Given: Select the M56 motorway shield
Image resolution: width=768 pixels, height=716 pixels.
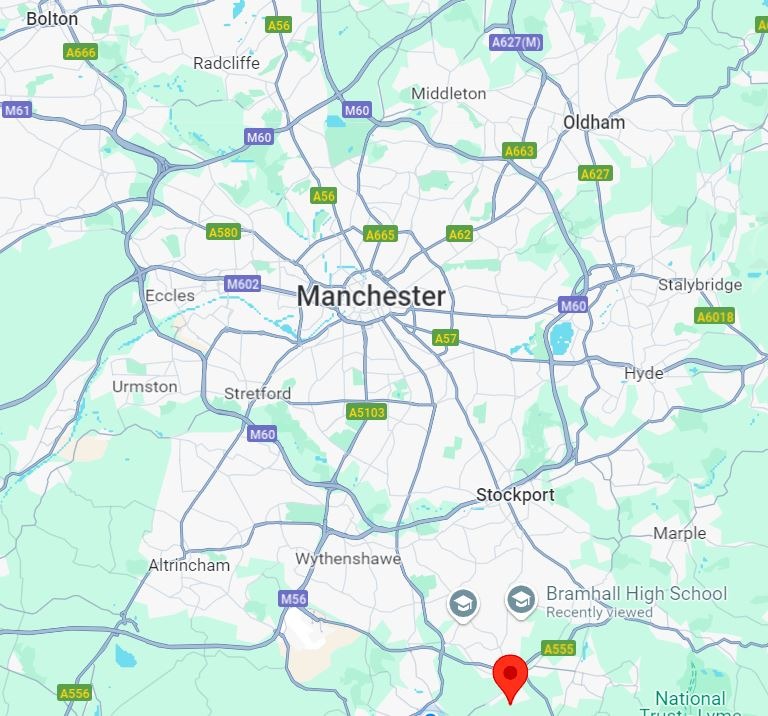Looking at the screenshot, I should pos(293,598).
